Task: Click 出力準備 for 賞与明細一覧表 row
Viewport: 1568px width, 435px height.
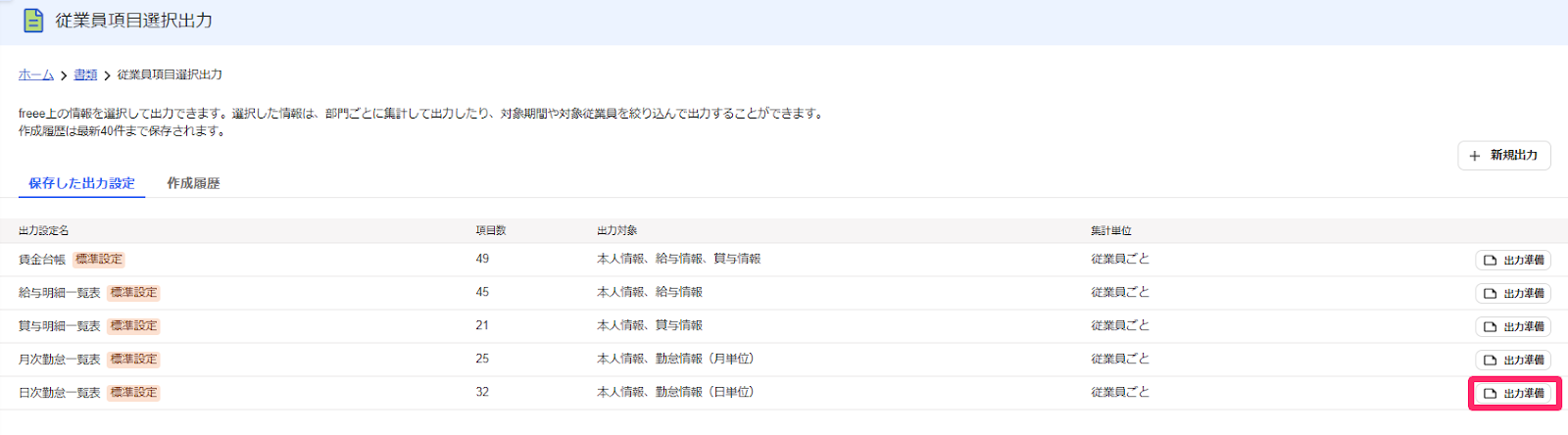Action: tap(1513, 326)
